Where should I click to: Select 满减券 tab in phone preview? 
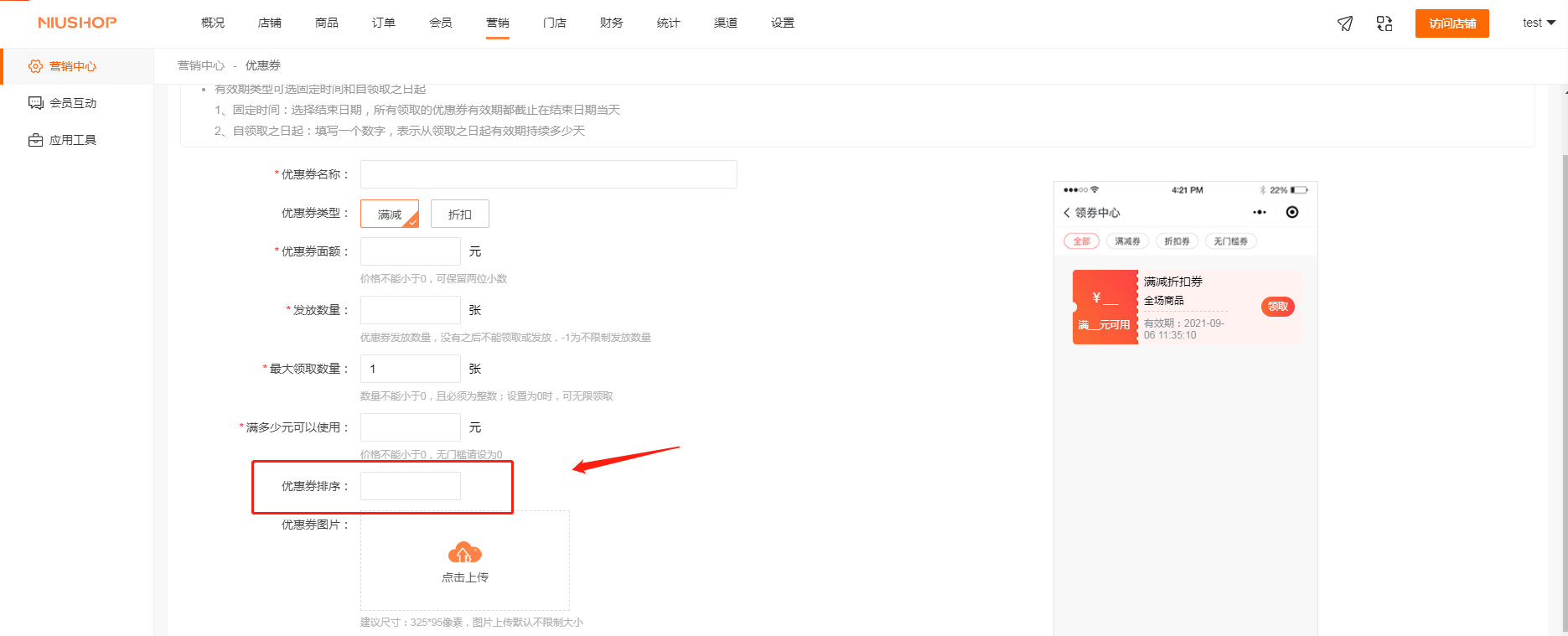1128,241
